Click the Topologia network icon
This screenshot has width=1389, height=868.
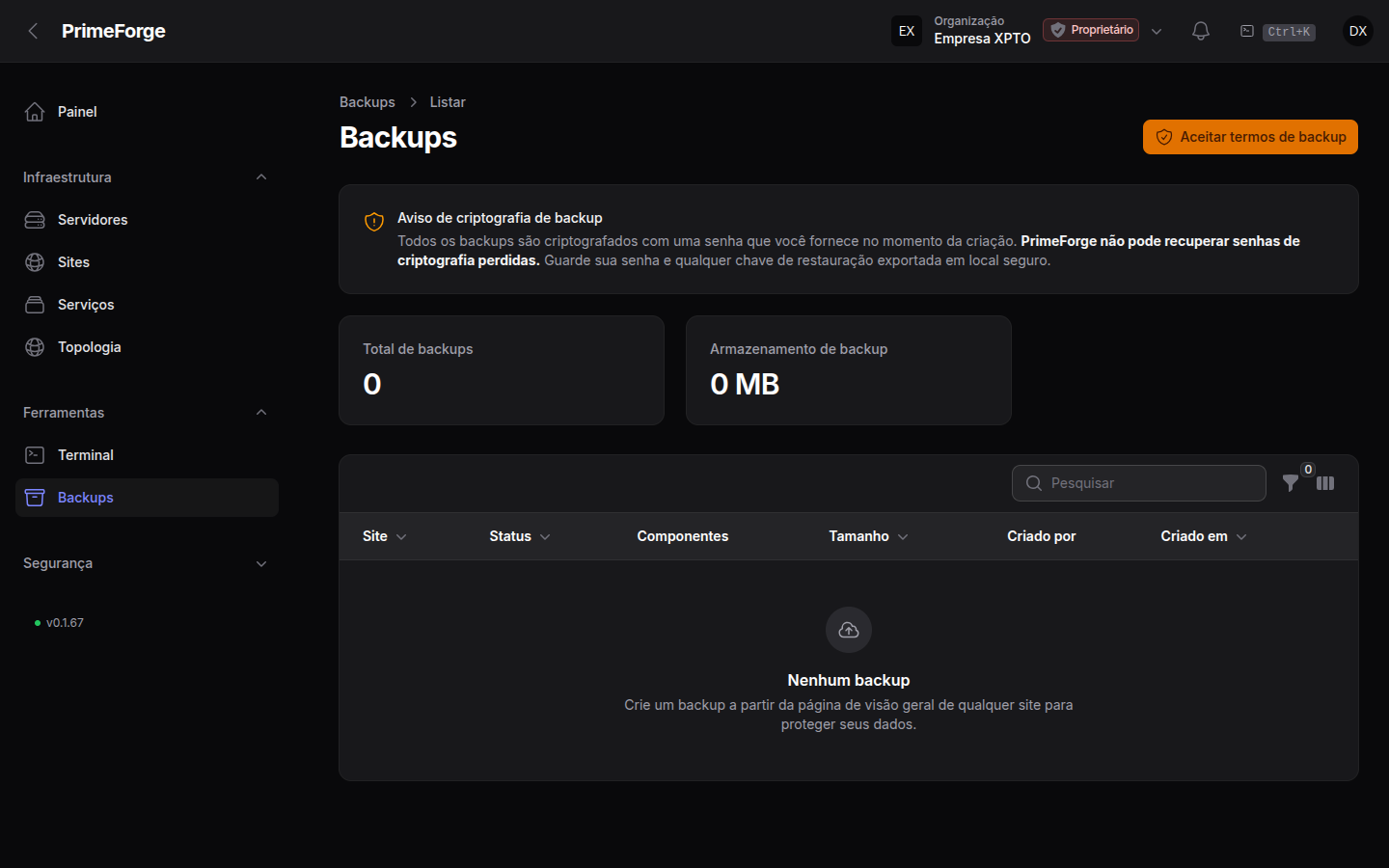[35, 347]
